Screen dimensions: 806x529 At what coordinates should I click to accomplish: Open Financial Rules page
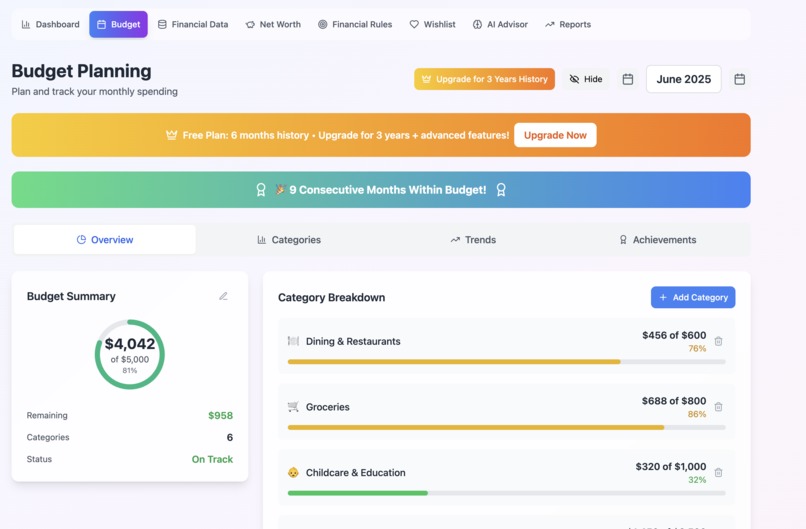pyautogui.click(x=355, y=24)
